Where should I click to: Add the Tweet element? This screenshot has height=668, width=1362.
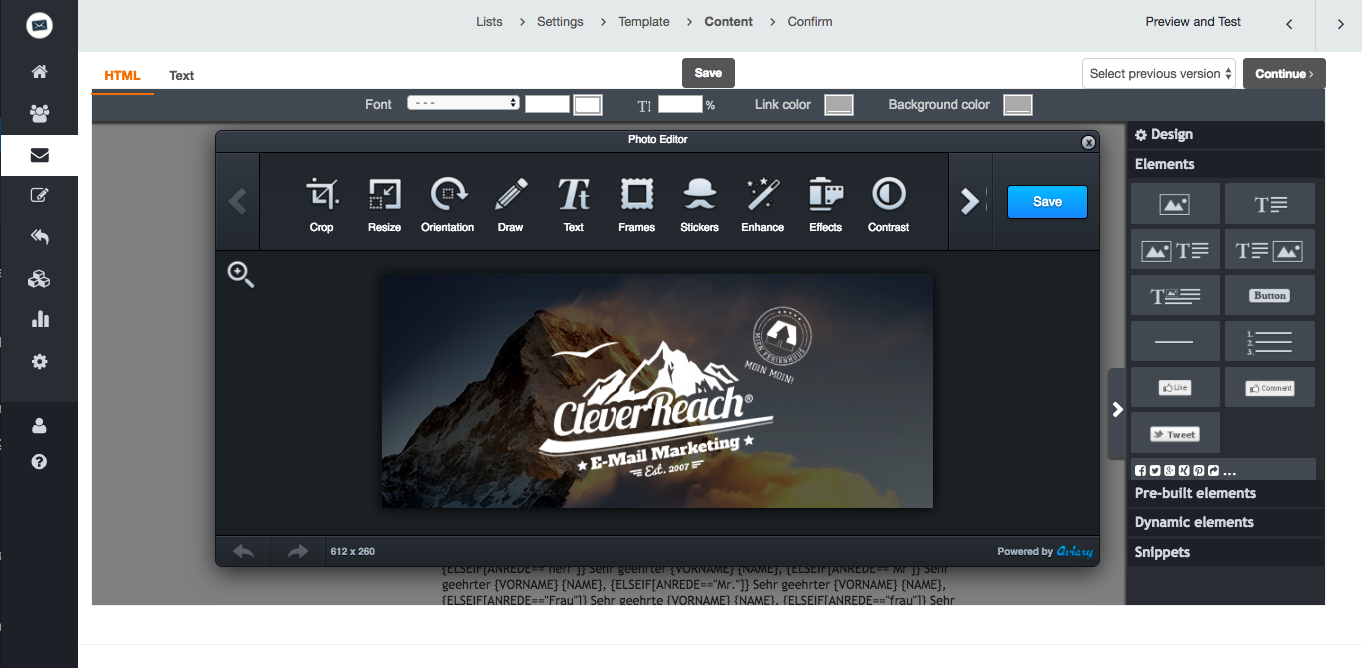pos(1175,433)
